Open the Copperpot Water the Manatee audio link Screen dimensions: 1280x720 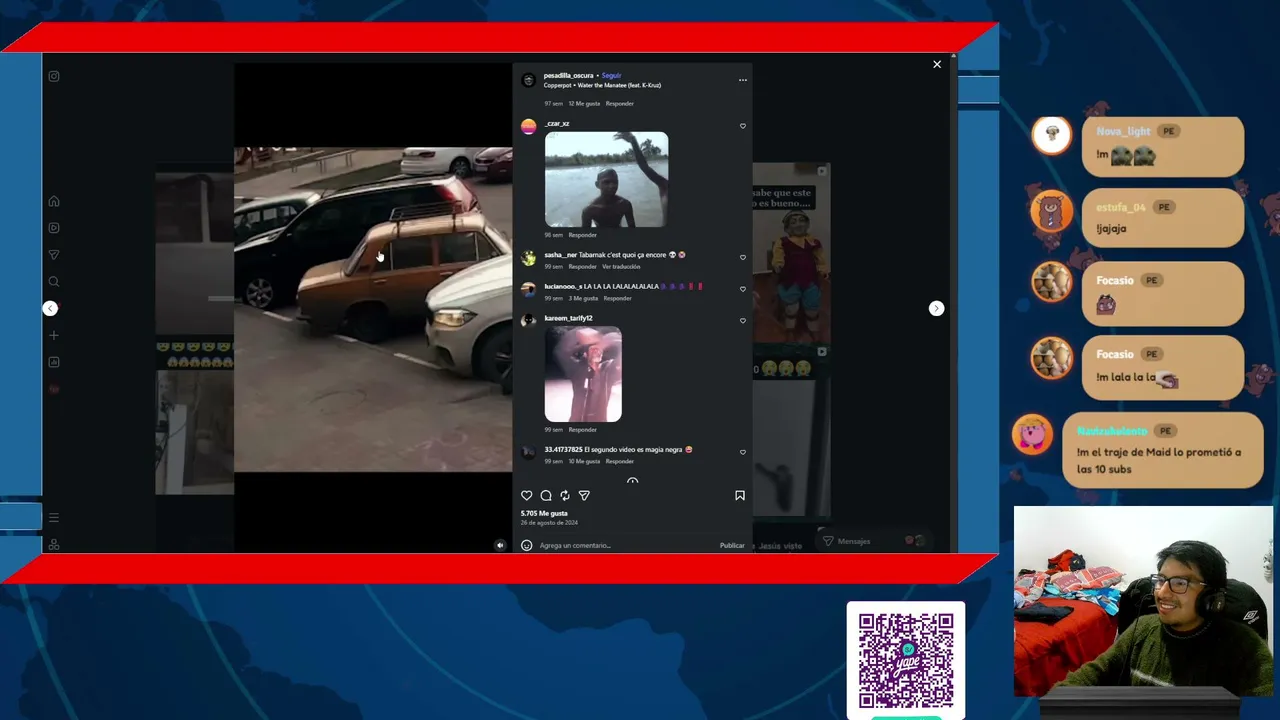coord(602,85)
